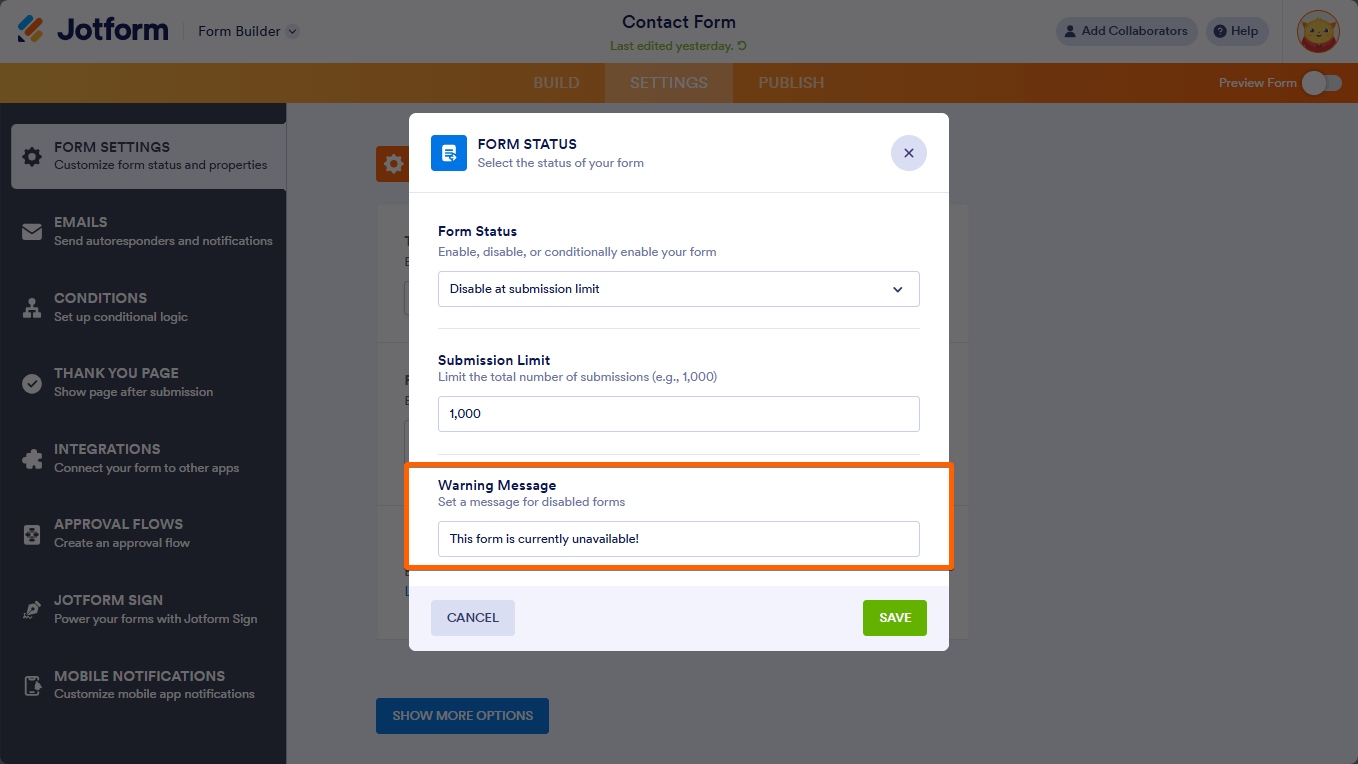Click the Form Settings gear icon
The height and width of the screenshot is (764, 1358).
click(x=32, y=156)
